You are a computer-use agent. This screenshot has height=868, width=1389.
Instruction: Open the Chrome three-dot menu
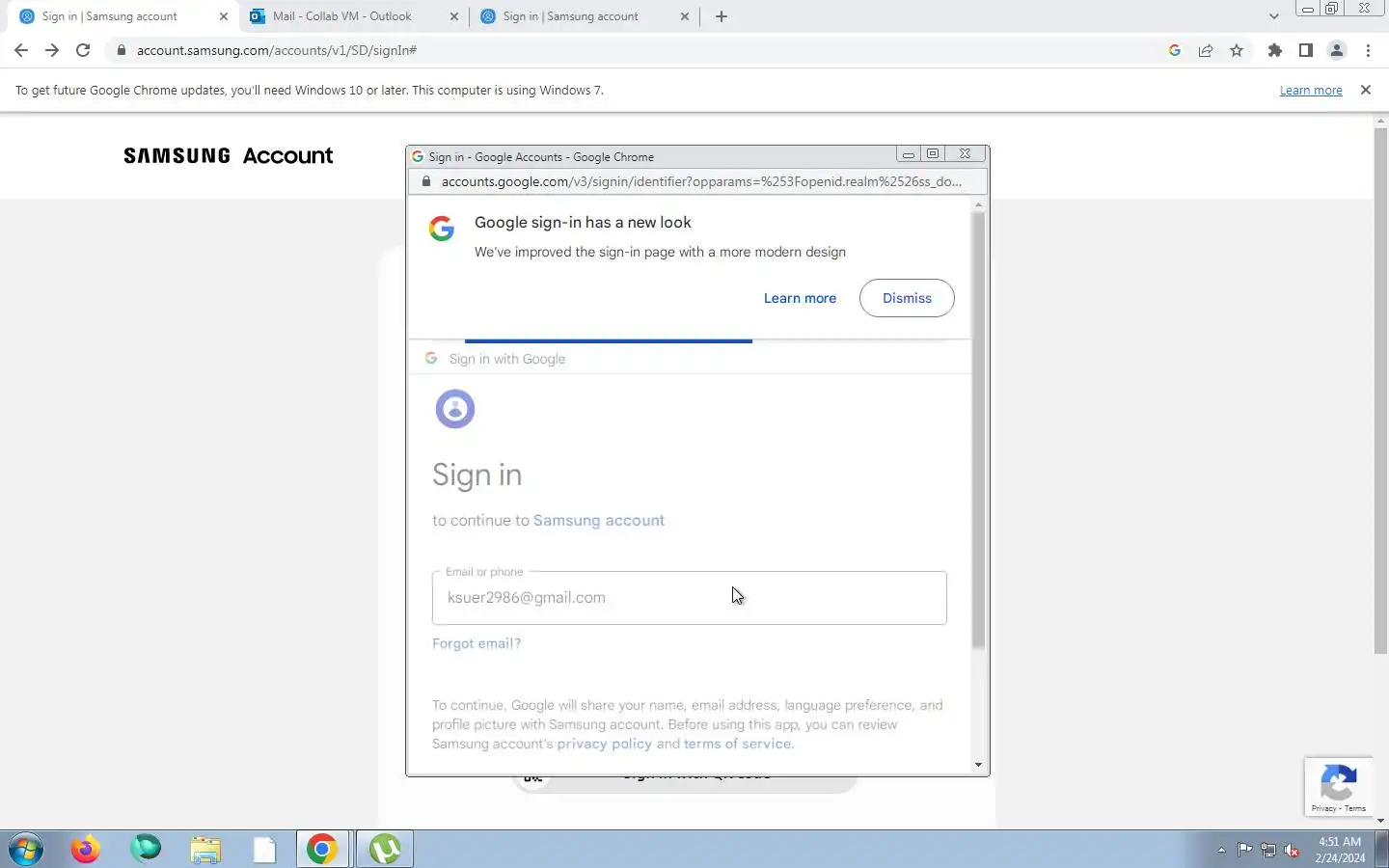[x=1368, y=50]
